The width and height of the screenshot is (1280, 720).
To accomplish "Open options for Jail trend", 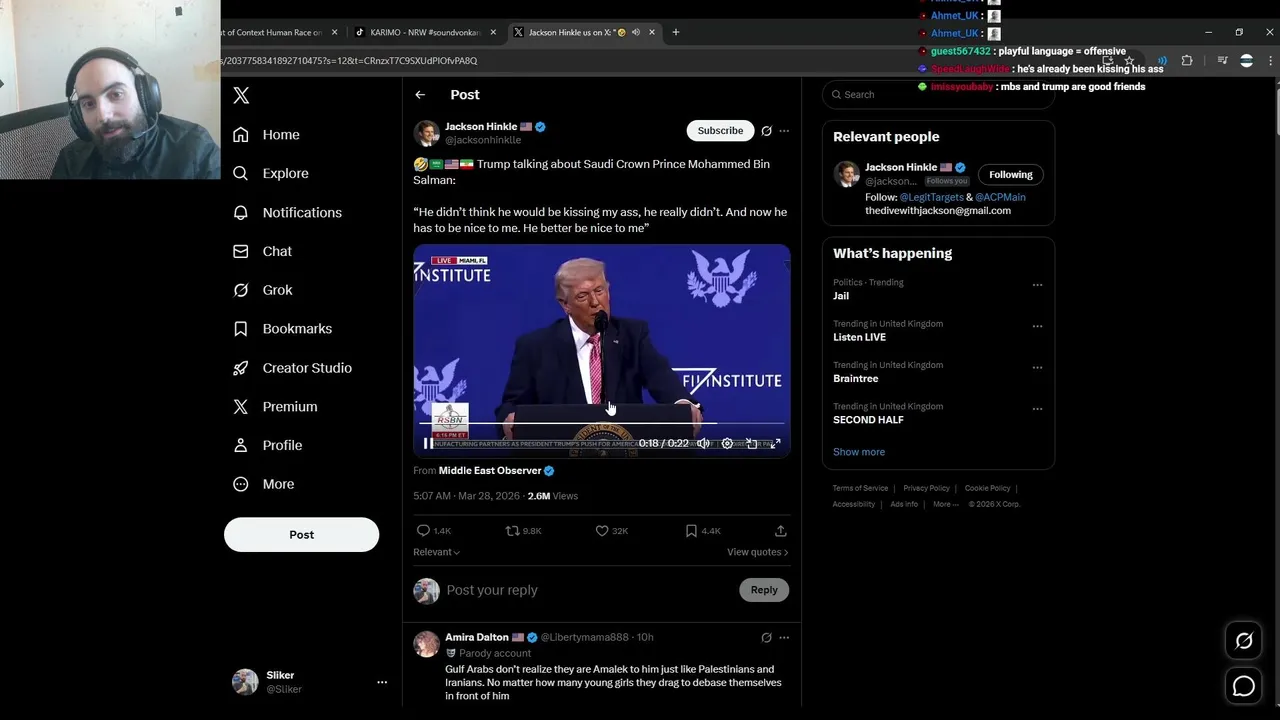I will (1037, 285).
